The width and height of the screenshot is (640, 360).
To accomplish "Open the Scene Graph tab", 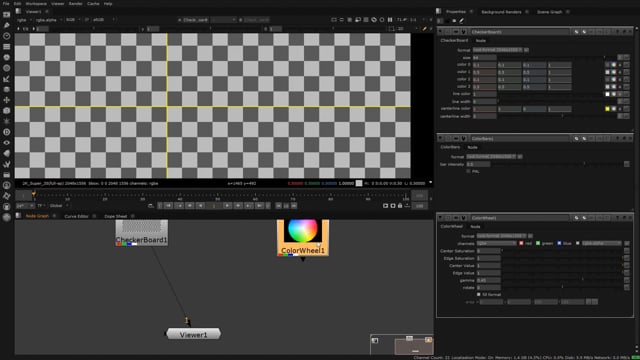I will pyautogui.click(x=549, y=12).
